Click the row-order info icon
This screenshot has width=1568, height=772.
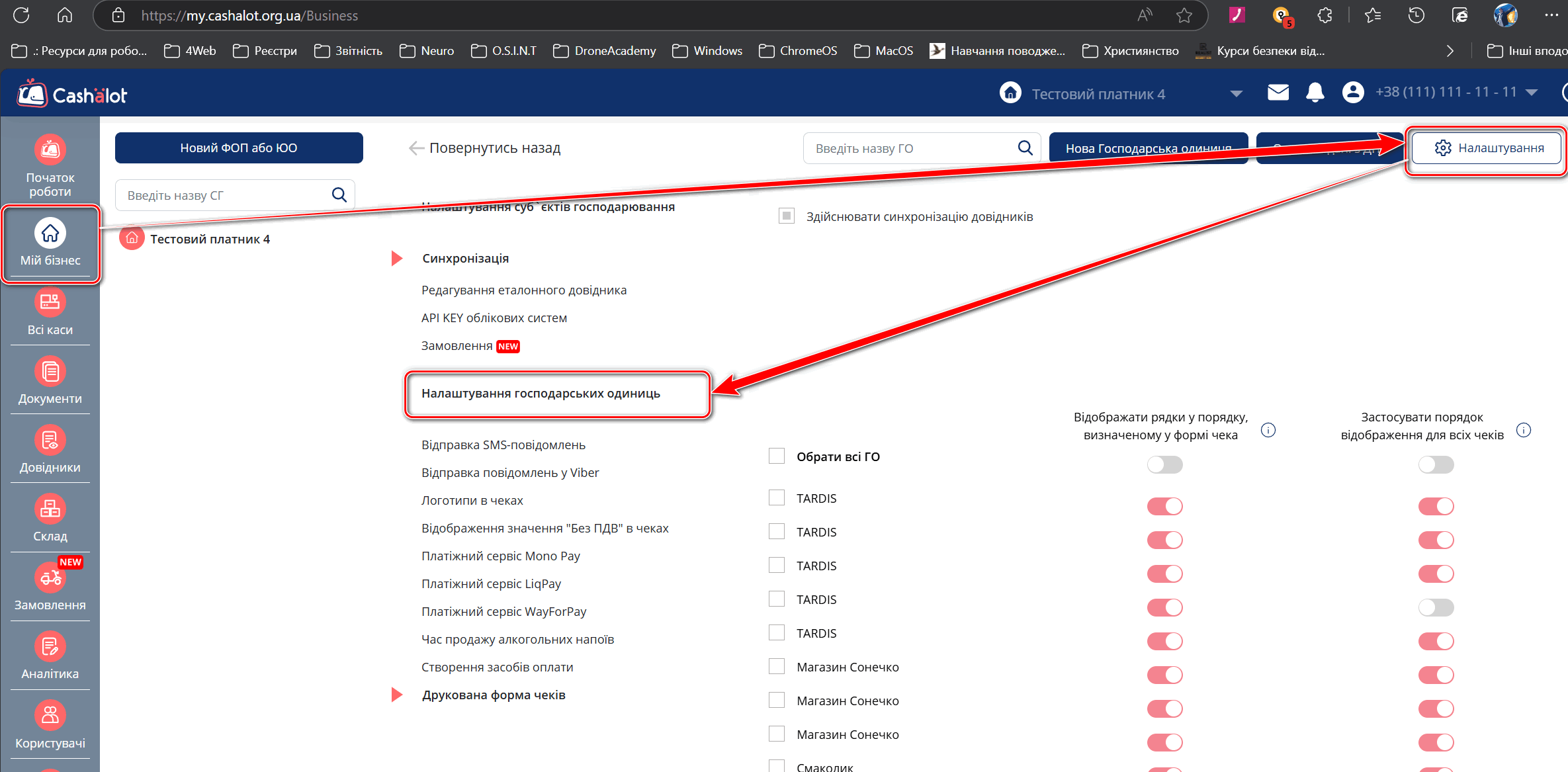click(1268, 431)
